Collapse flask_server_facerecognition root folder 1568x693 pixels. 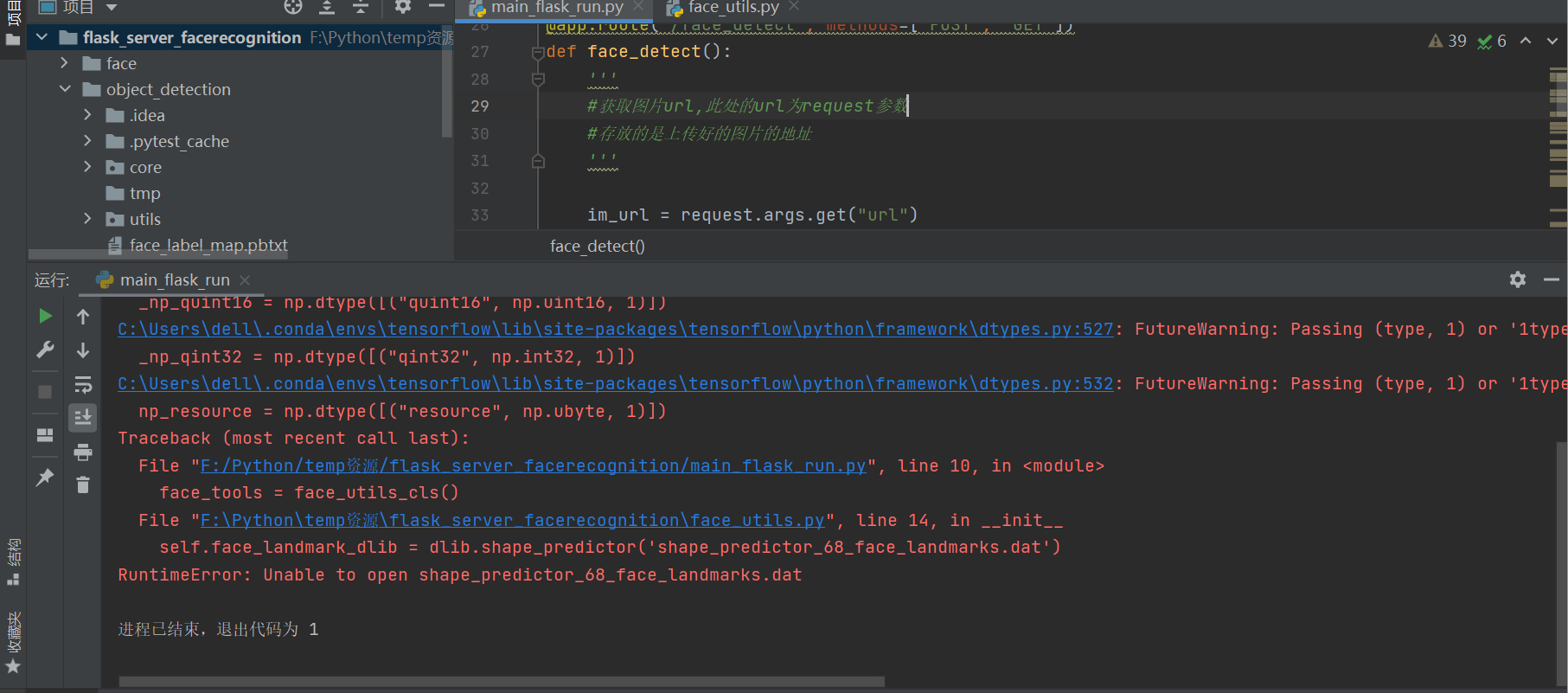click(42, 37)
